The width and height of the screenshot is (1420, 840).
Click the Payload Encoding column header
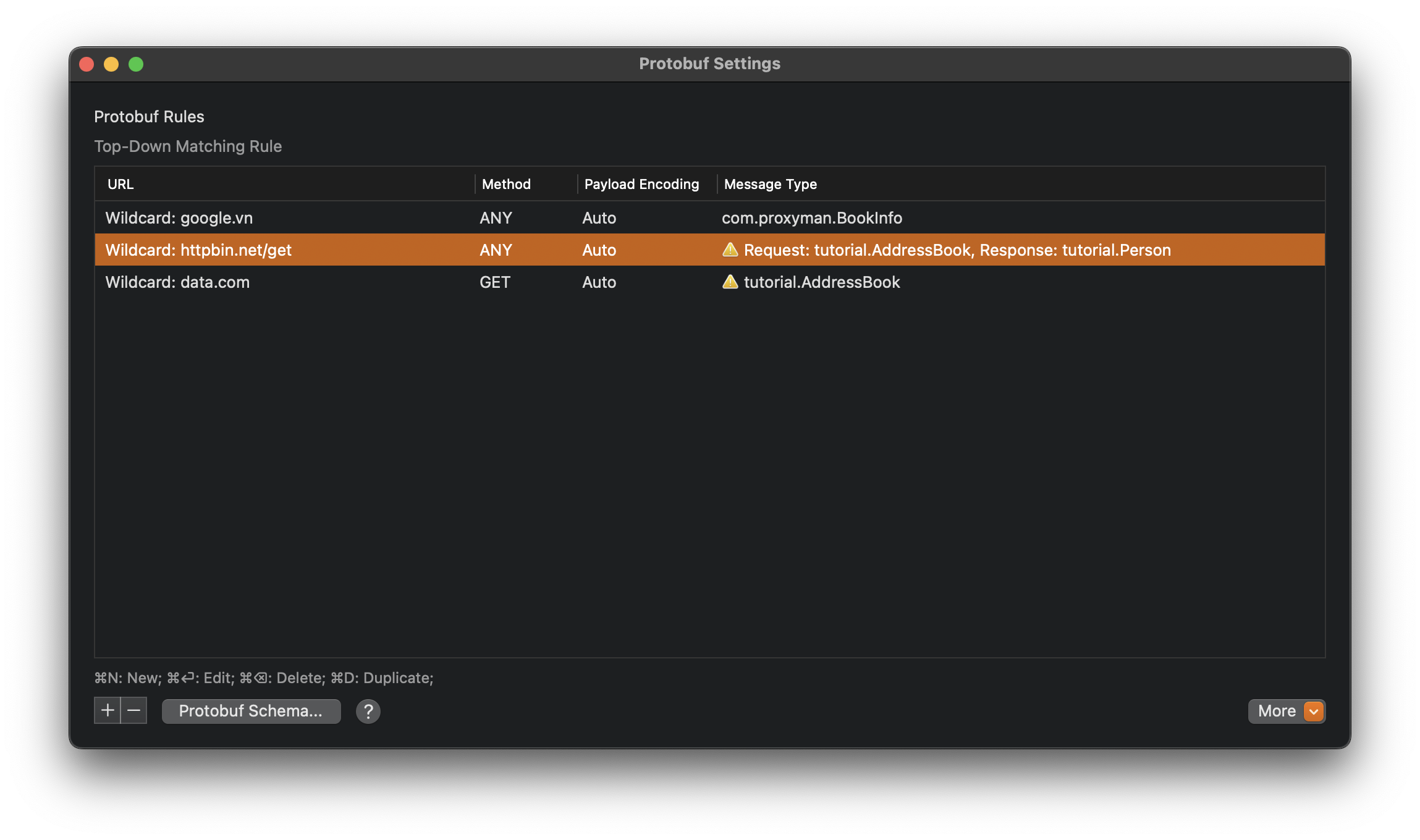641,183
